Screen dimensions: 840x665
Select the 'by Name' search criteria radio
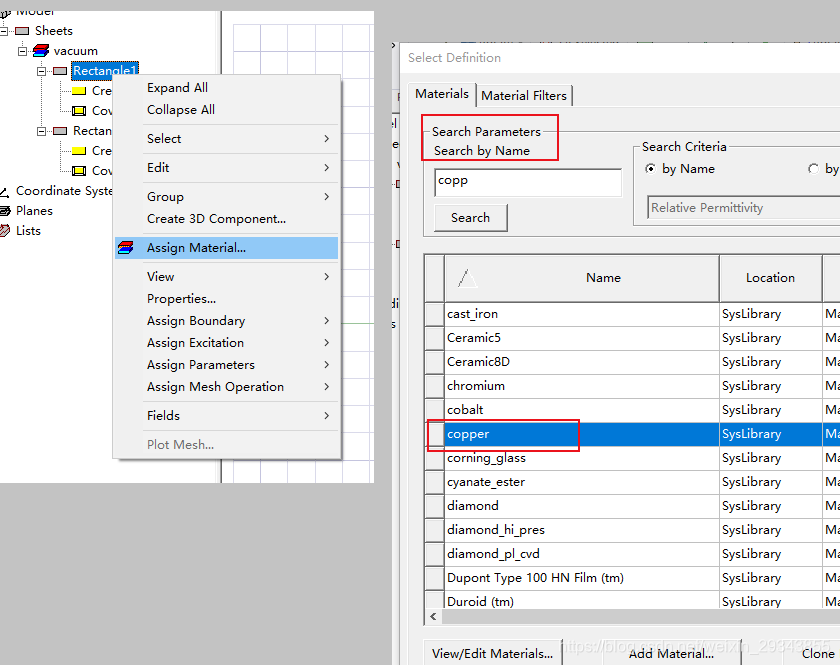[651, 169]
